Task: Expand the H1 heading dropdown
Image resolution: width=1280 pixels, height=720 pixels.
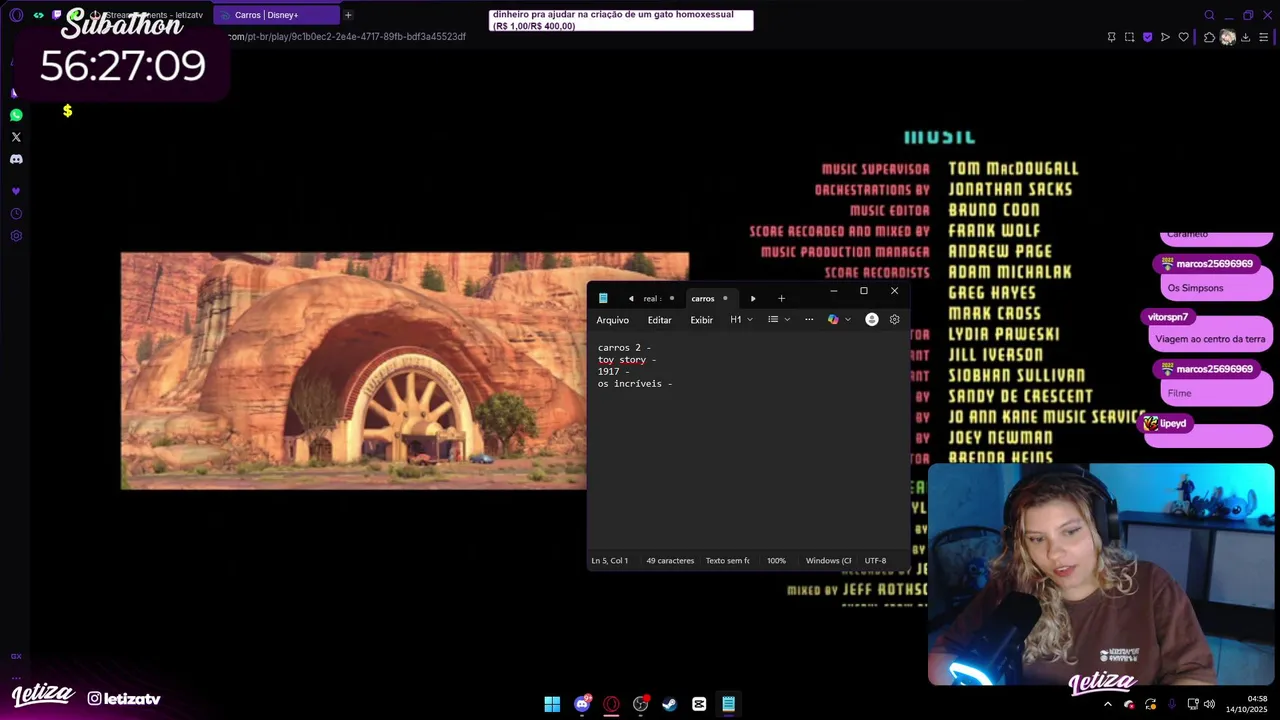Action: pyautogui.click(x=741, y=320)
